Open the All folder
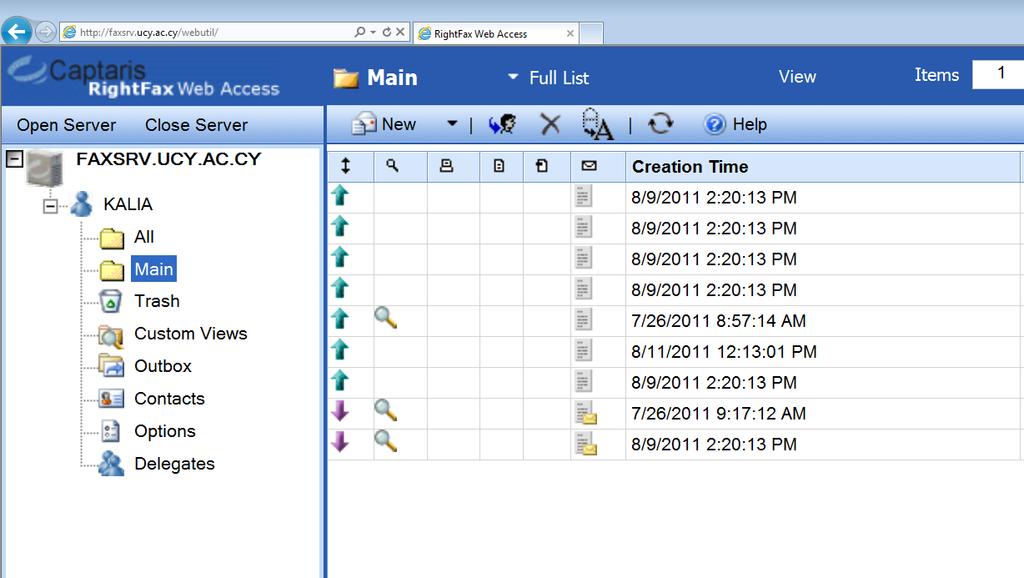The image size is (1024, 578). [x=144, y=236]
